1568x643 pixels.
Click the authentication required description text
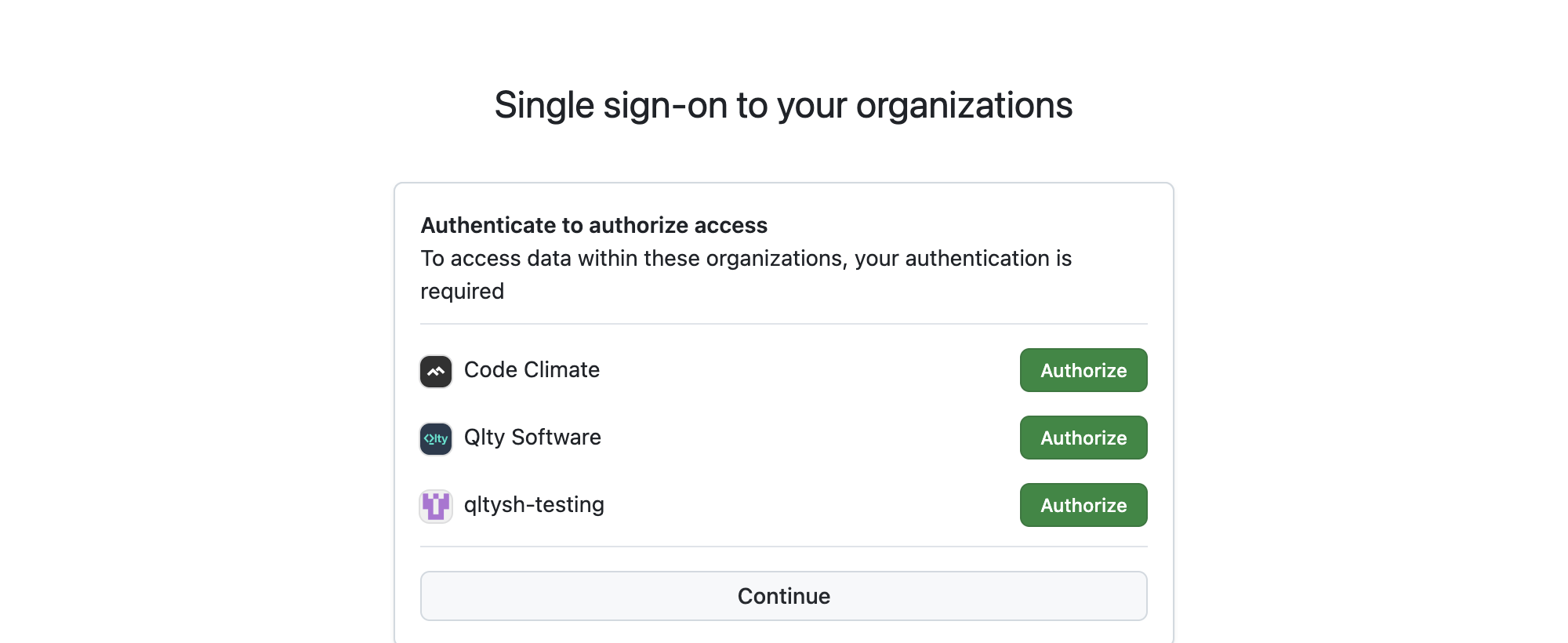pos(746,274)
